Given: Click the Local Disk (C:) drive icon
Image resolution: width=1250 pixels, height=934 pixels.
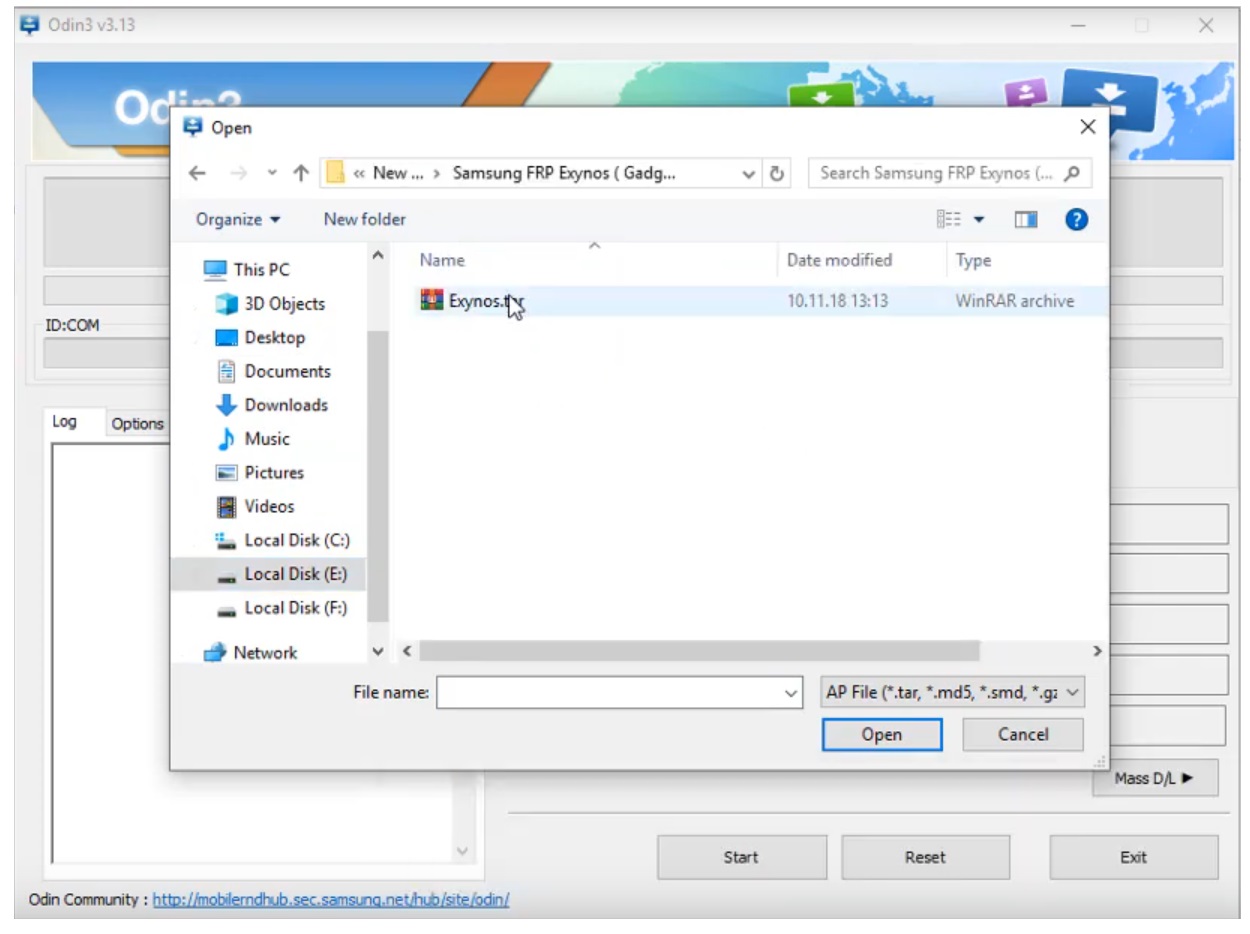Looking at the screenshot, I should coord(227,540).
